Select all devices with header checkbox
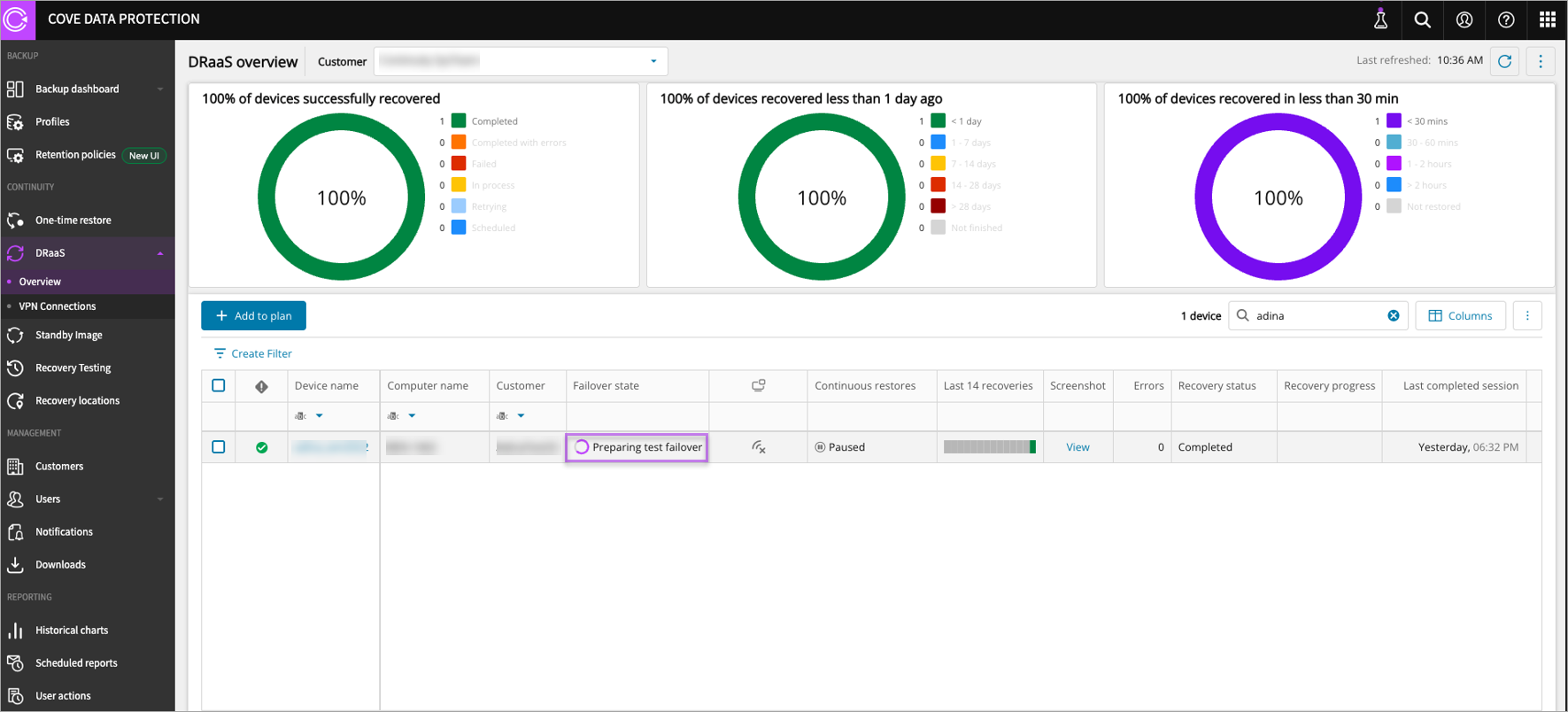 pos(219,385)
